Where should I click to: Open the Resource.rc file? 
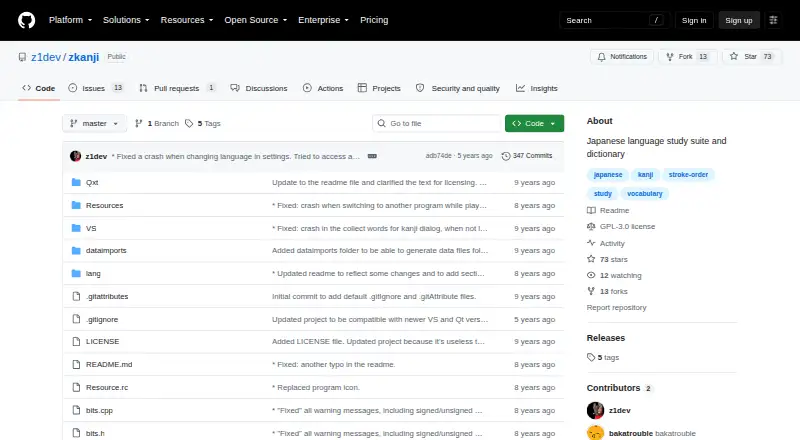click(107, 387)
